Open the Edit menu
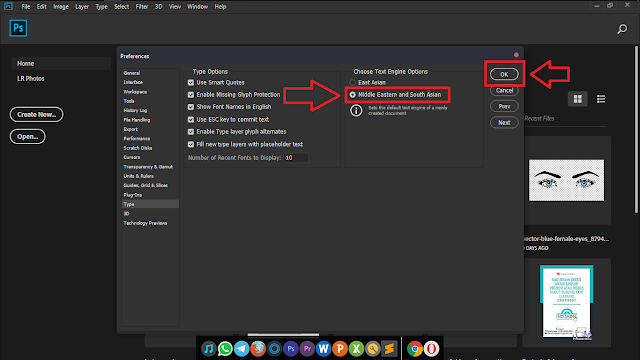Image resolution: width=640 pixels, height=360 pixels. click(x=42, y=7)
